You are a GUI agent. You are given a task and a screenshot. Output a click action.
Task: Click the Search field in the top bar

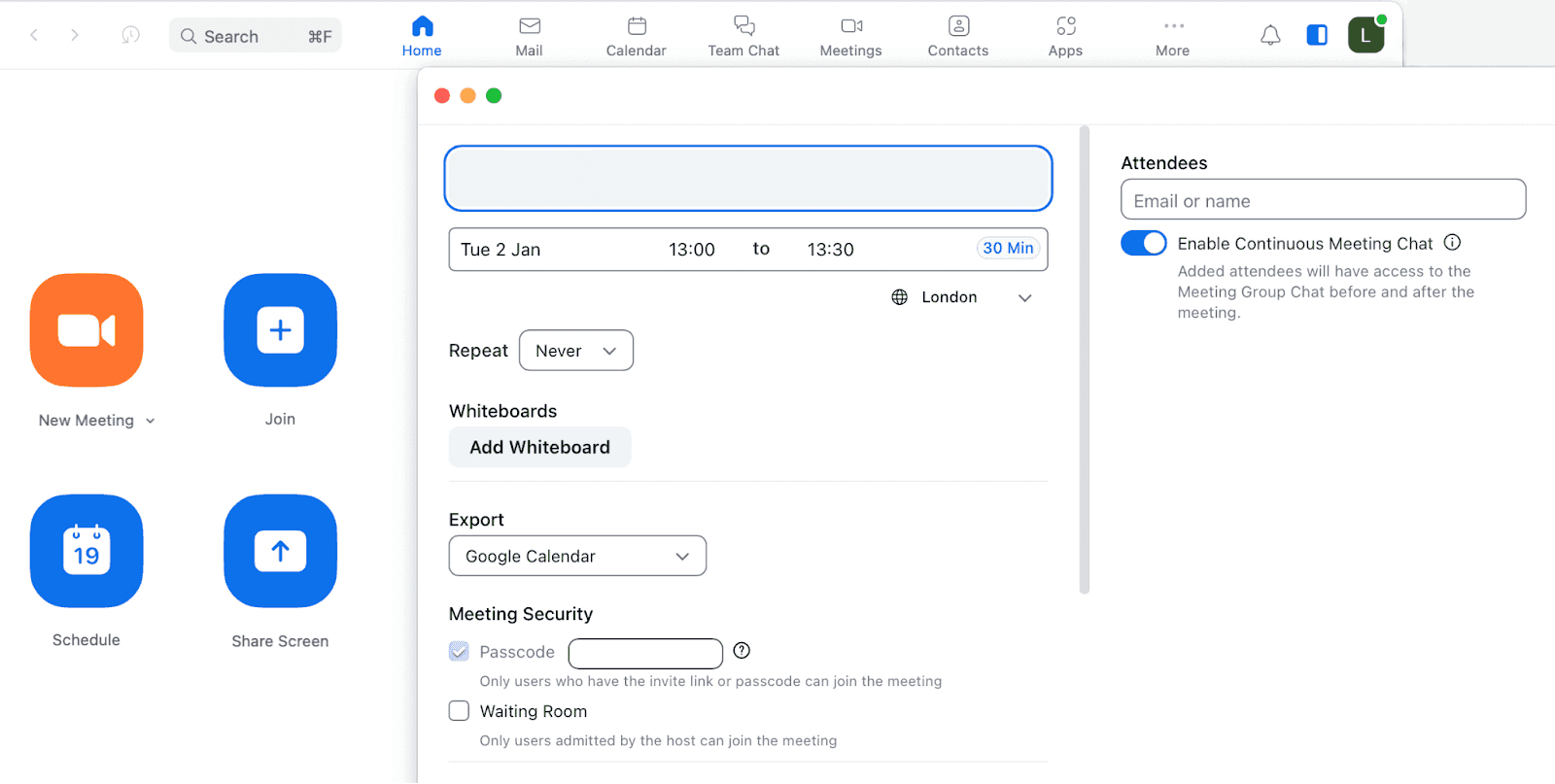pos(256,36)
